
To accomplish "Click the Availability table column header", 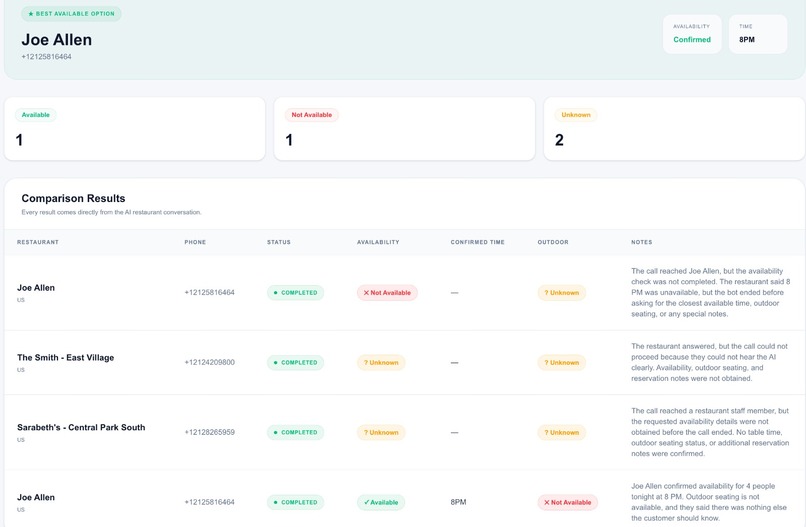I will pos(378,242).
